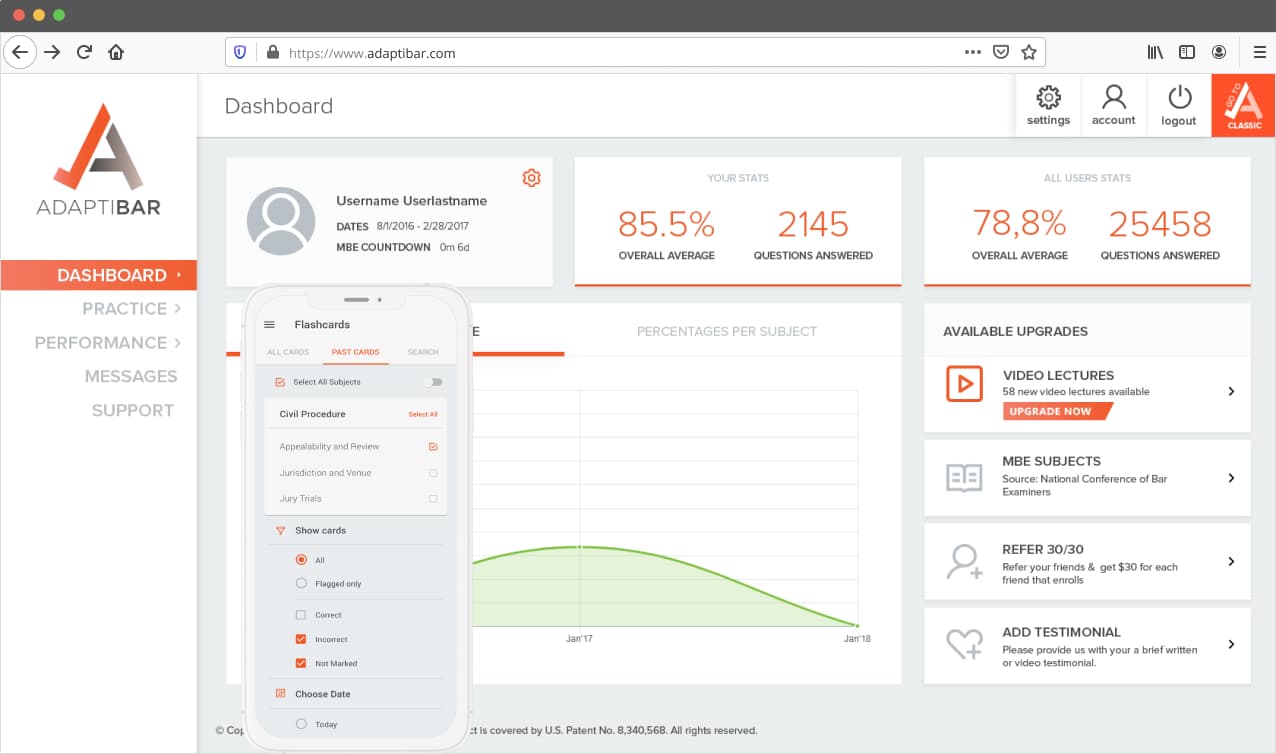
Task: Click the browser forward arrow
Action: click(52, 52)
